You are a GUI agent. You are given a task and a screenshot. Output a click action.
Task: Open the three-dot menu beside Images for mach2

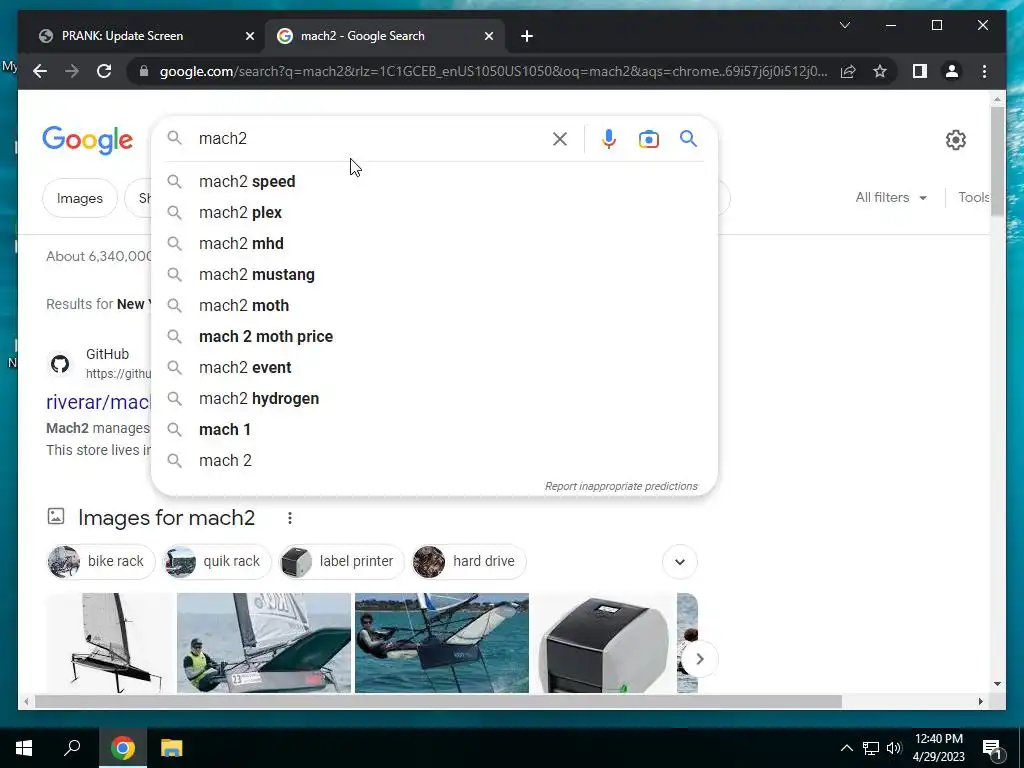click(x=290, y=518)
